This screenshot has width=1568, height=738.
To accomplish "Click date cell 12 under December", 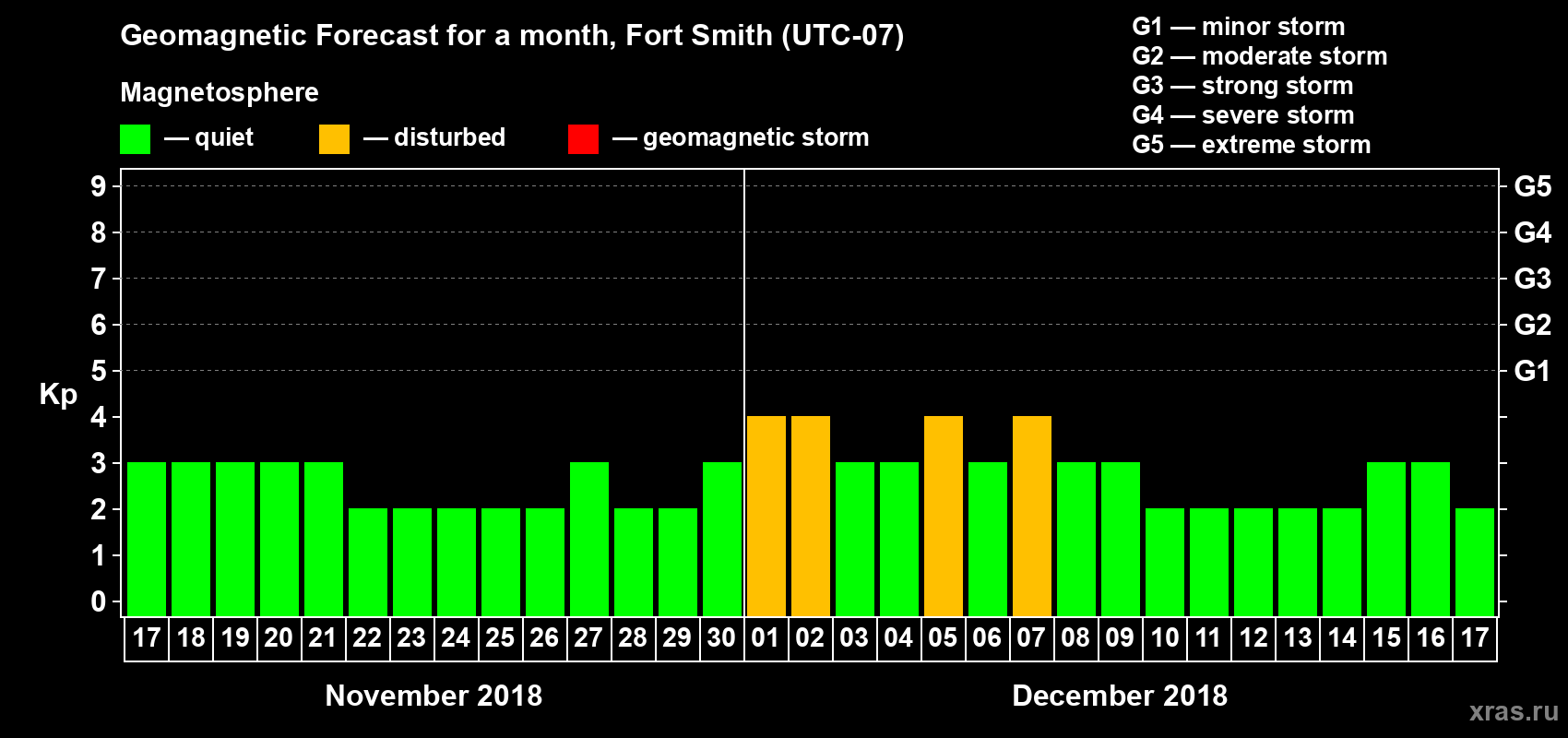I will pos(1253,638).
